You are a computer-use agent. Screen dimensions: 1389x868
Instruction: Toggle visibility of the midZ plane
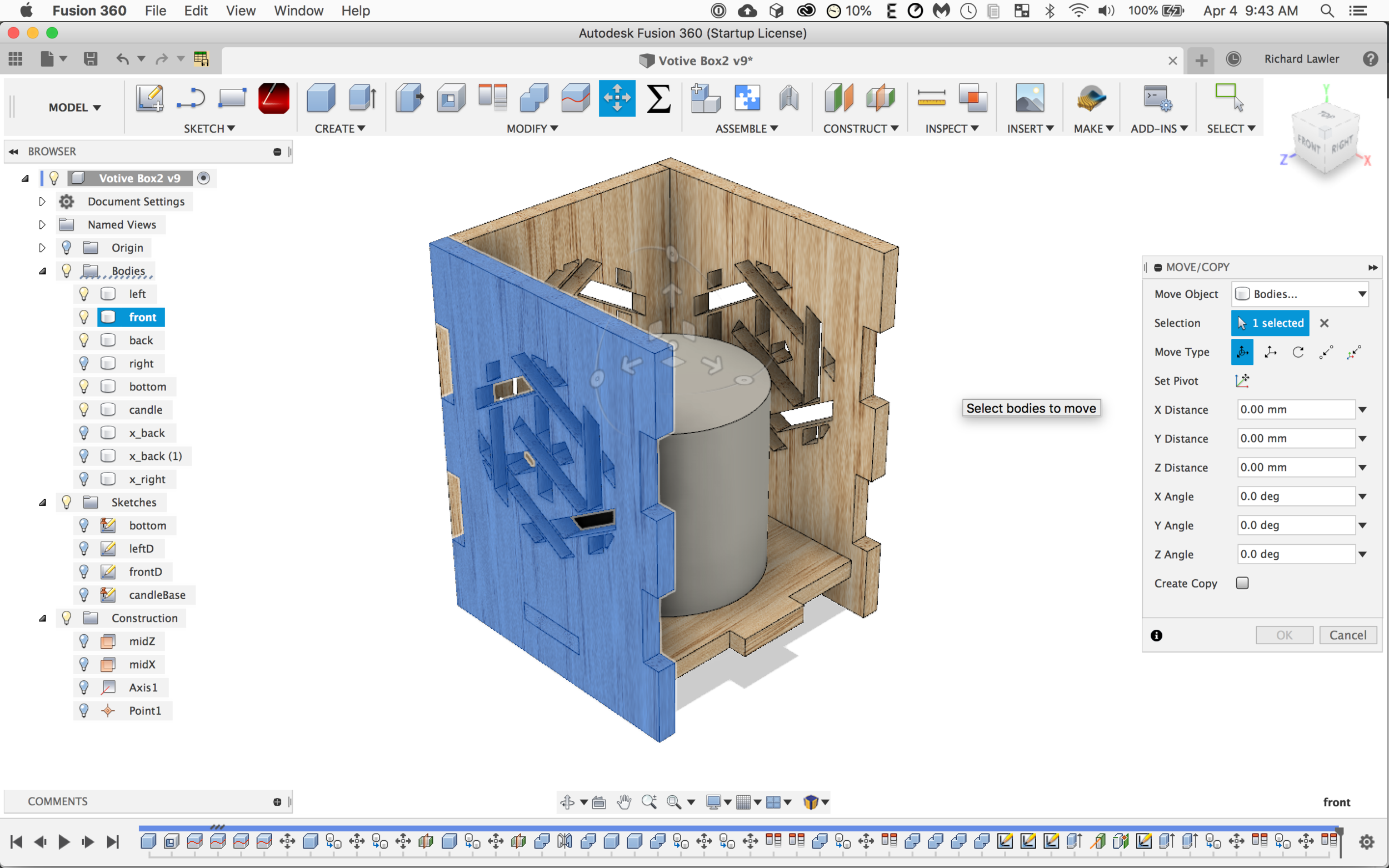click(84, 641)
